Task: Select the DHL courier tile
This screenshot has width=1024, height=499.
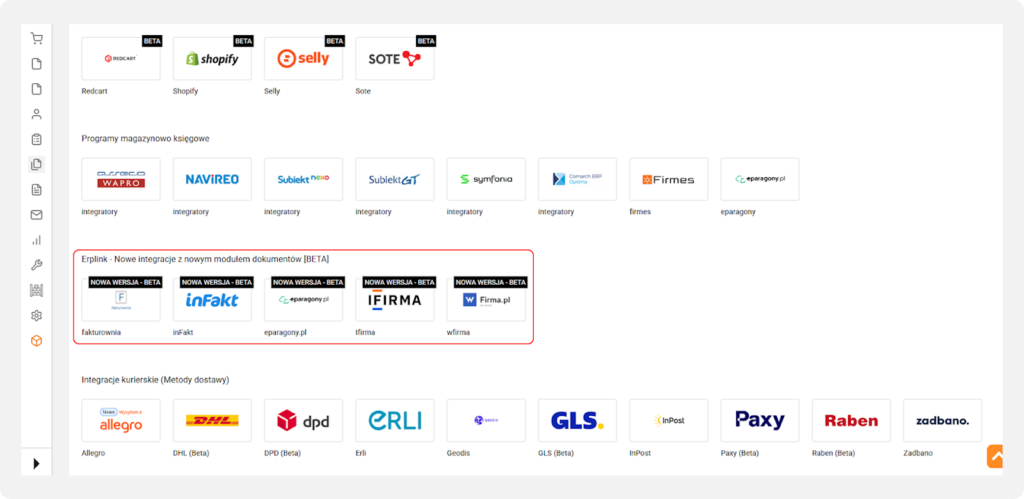Action: [212, 421]
